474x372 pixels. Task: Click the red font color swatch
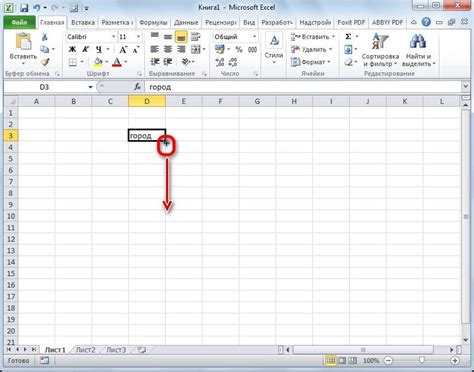point(117,62)
